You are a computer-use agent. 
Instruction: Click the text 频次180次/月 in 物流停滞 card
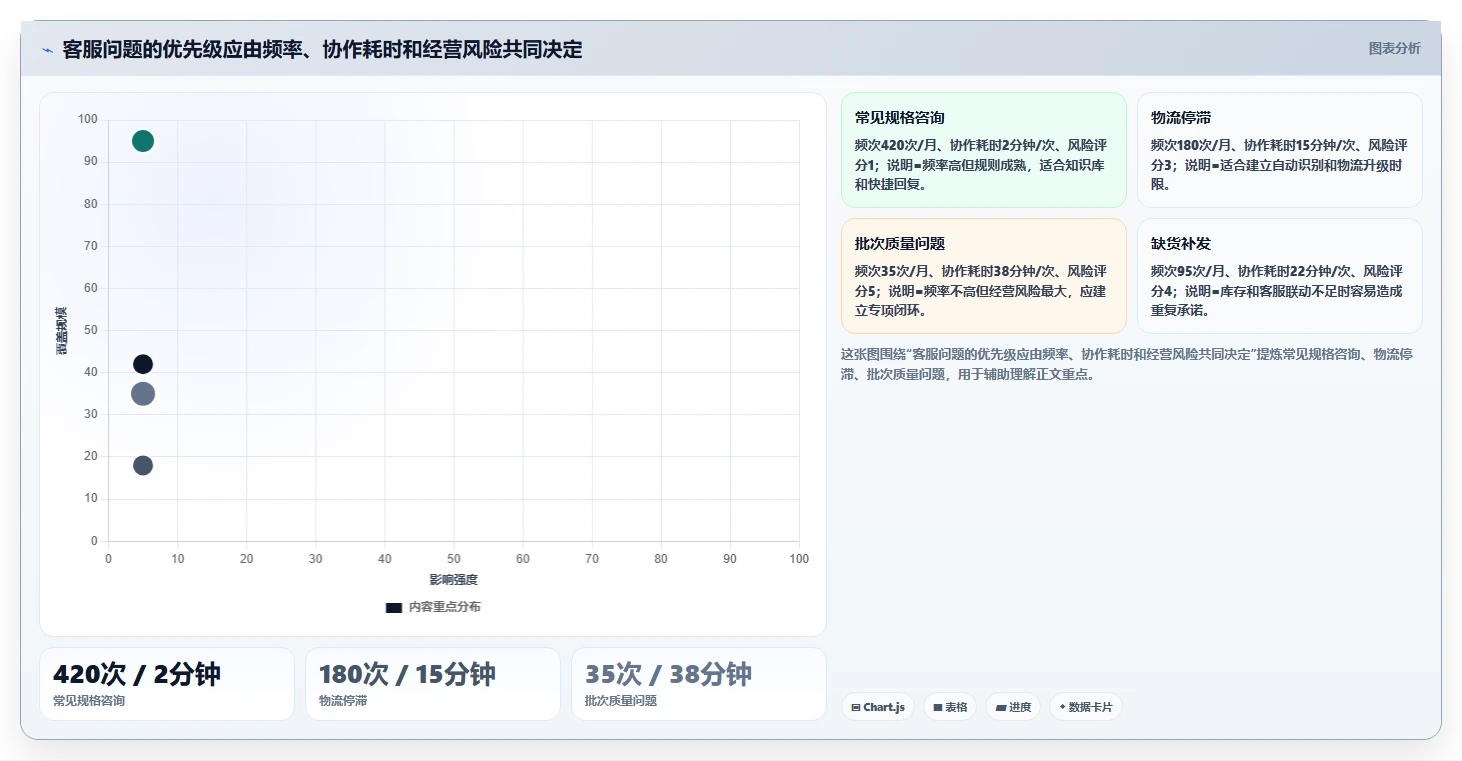tap(1194, 146)
